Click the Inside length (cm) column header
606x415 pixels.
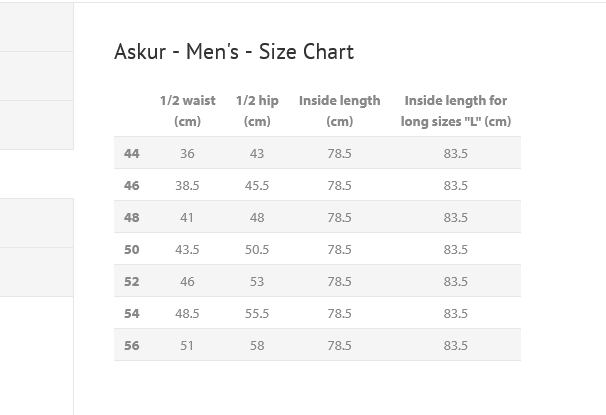point(339,111)
